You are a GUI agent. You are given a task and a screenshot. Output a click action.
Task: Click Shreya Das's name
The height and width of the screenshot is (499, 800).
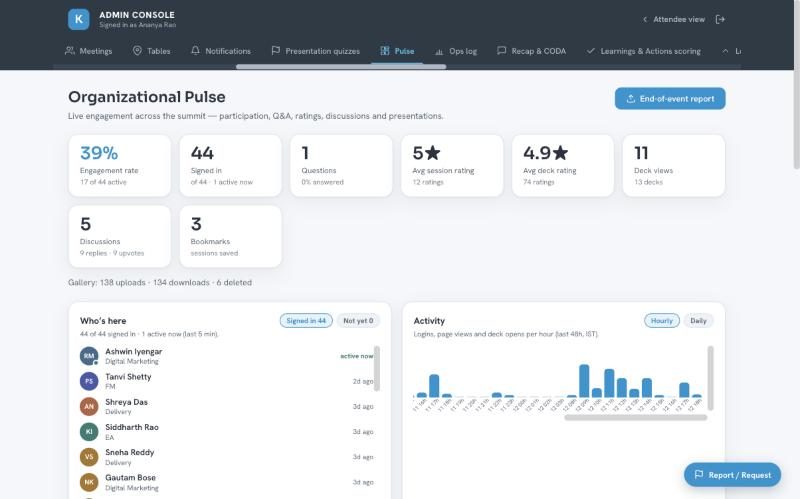(127, 402)
